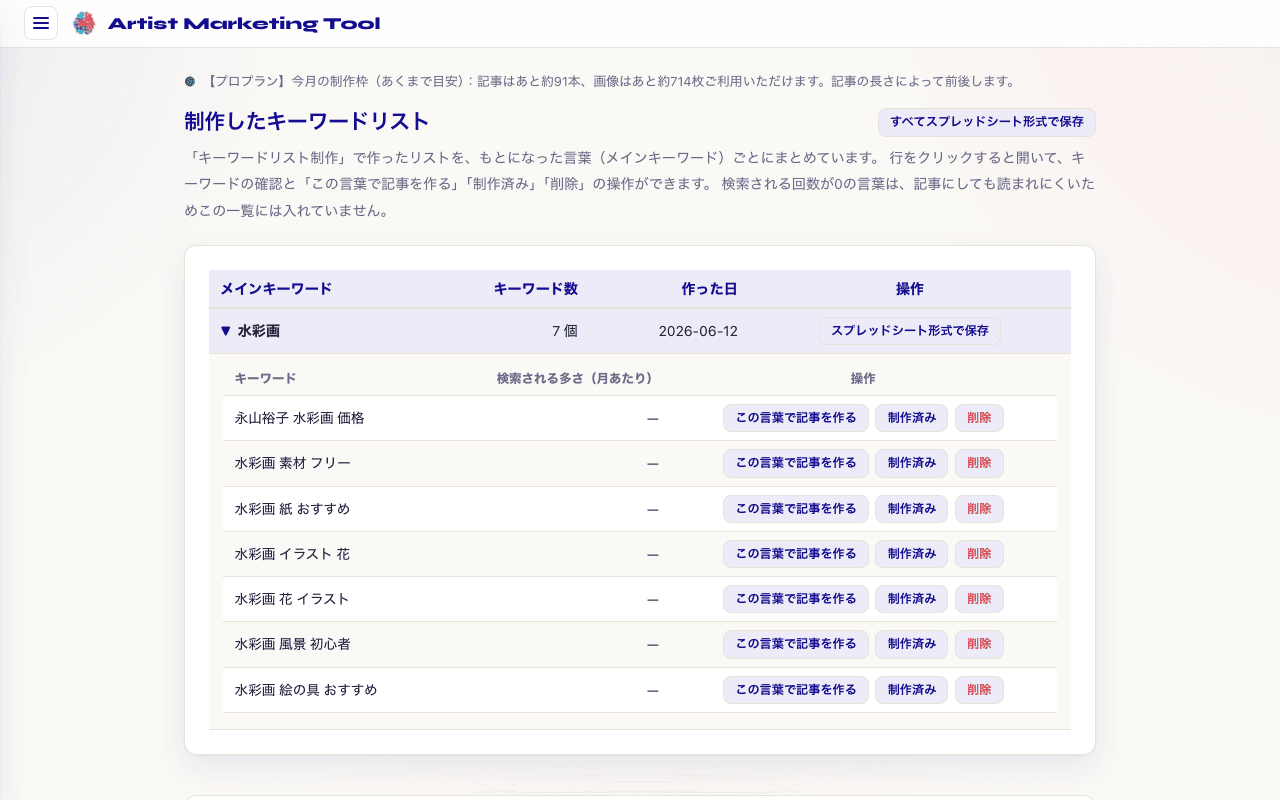Click the 7 個 keyword count

(565, 331)
